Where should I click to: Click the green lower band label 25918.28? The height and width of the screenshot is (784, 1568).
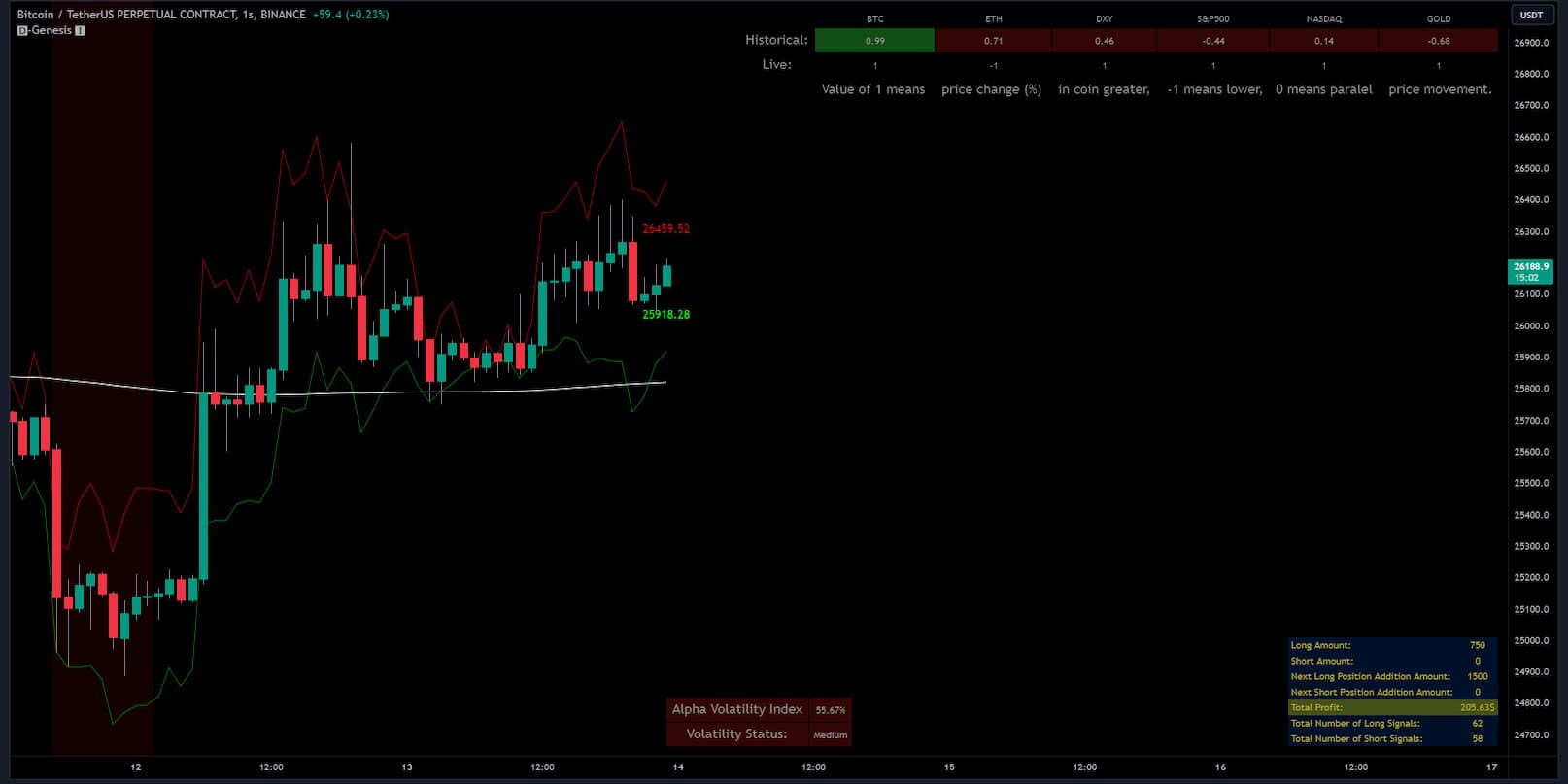(x=665, y=315)
